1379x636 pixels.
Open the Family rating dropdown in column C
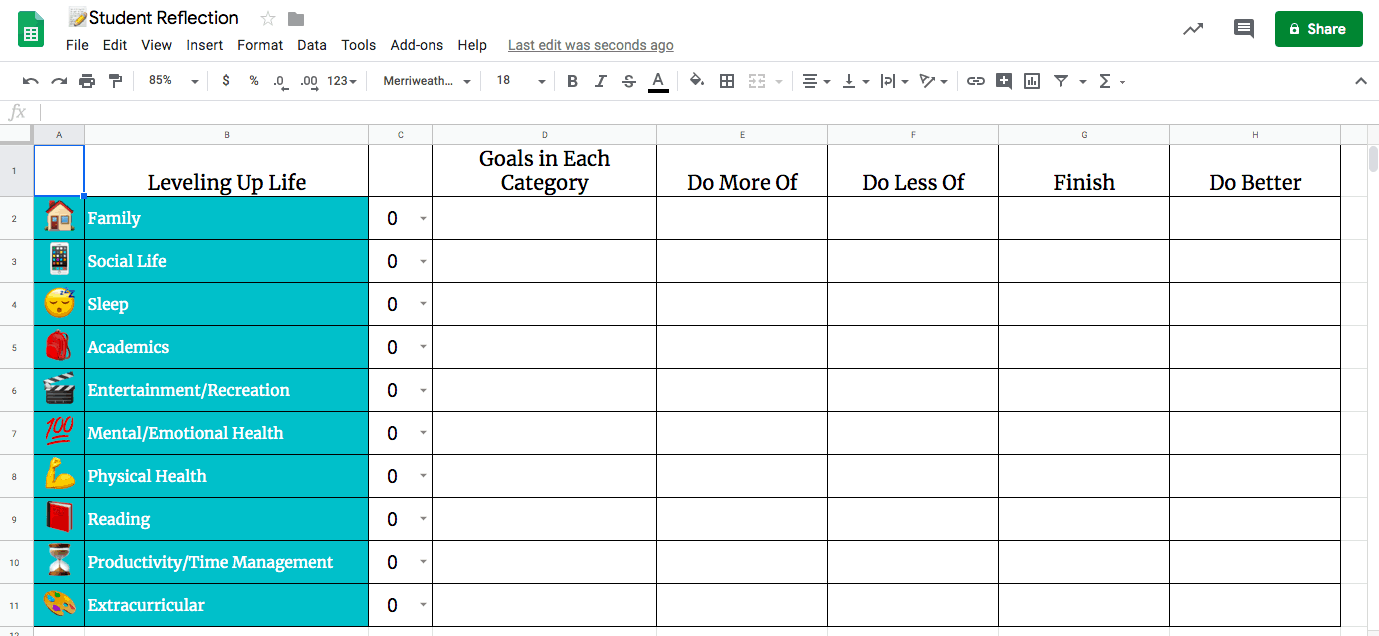point(422,218)
